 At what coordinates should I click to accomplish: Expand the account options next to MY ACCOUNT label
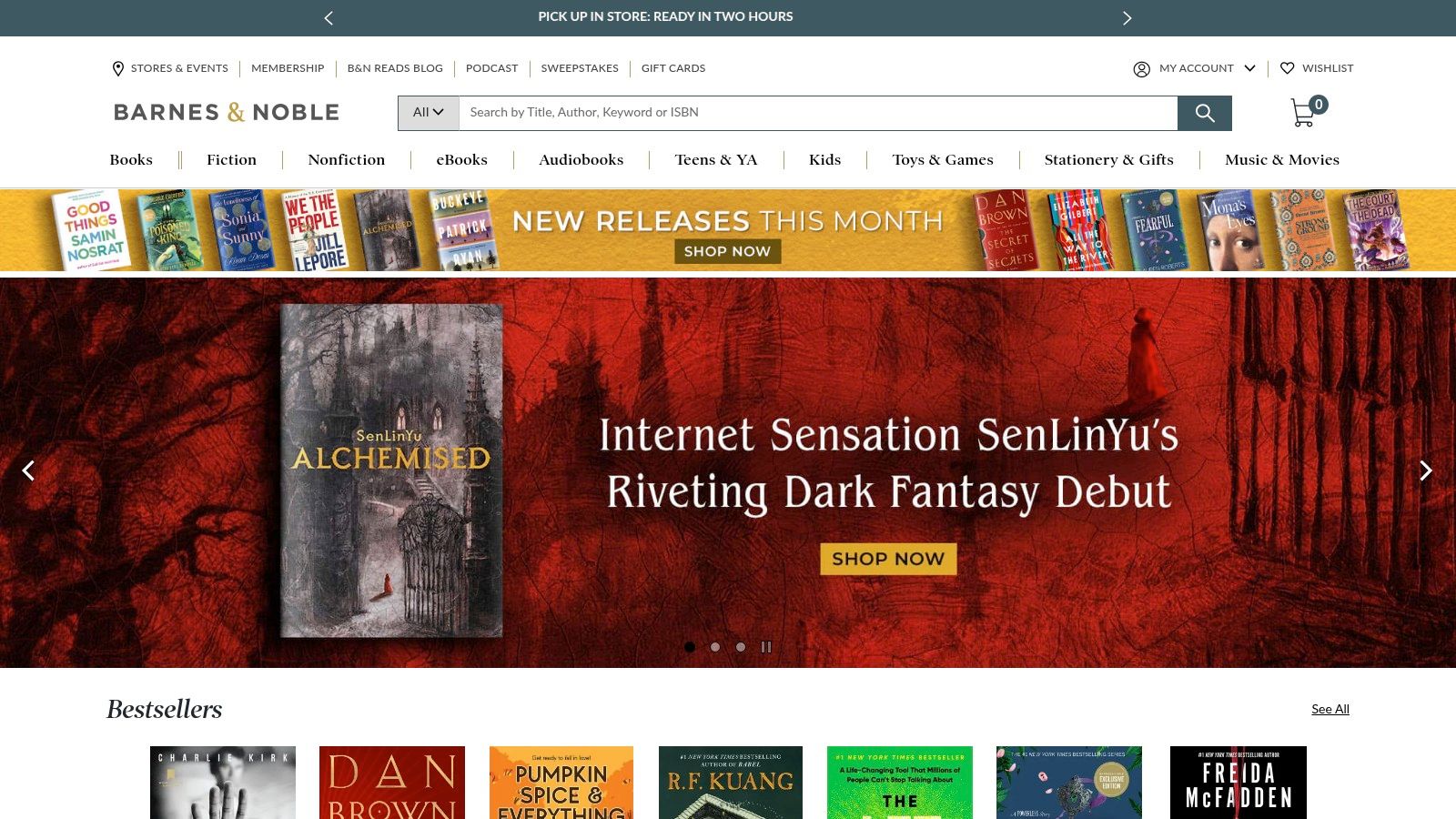click(x=1250, y=68)
